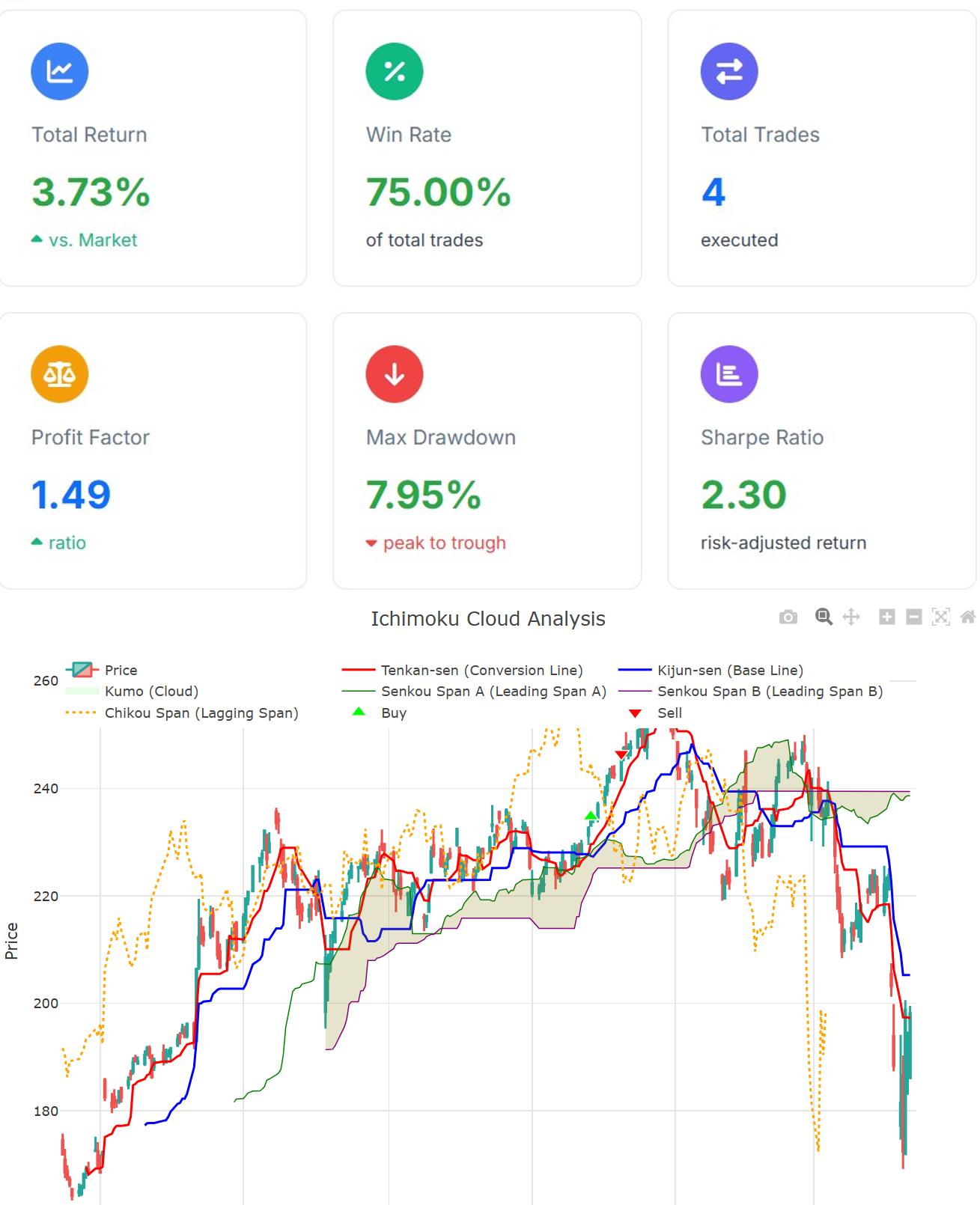Click the Zoom In plus icon

click(886, 617)
